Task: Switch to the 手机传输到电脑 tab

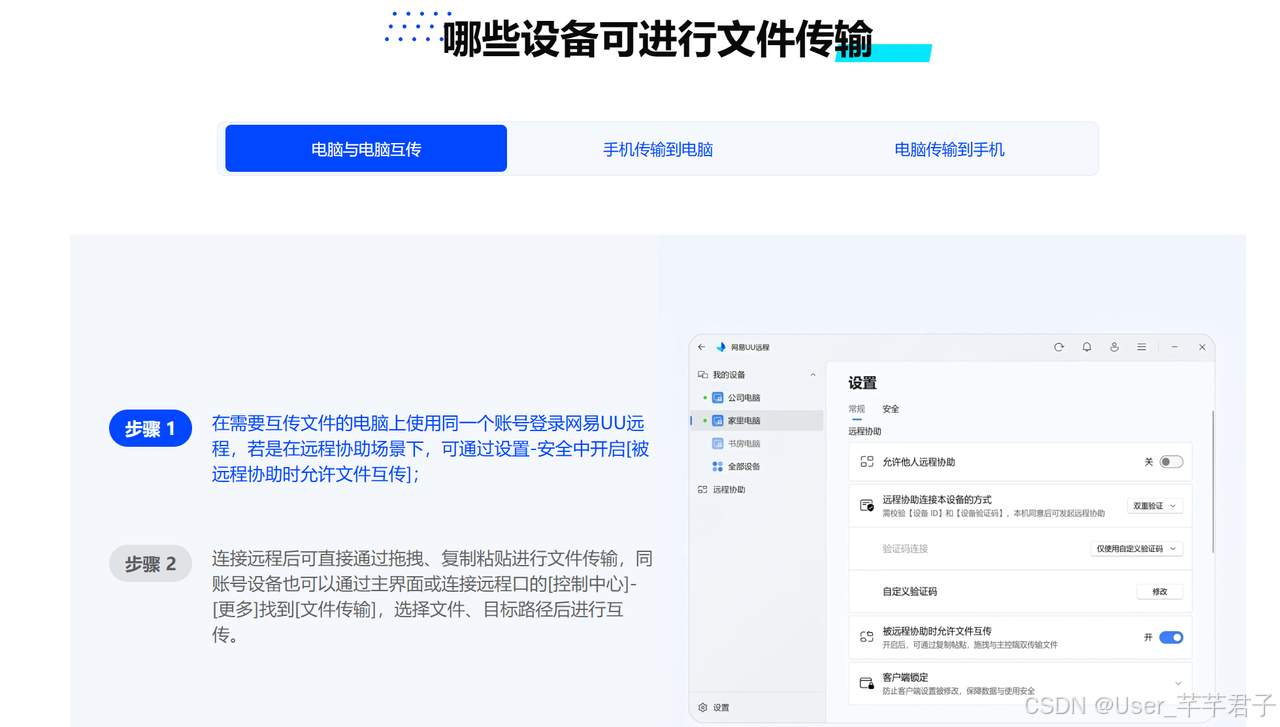Action: (x=658, y=149)
